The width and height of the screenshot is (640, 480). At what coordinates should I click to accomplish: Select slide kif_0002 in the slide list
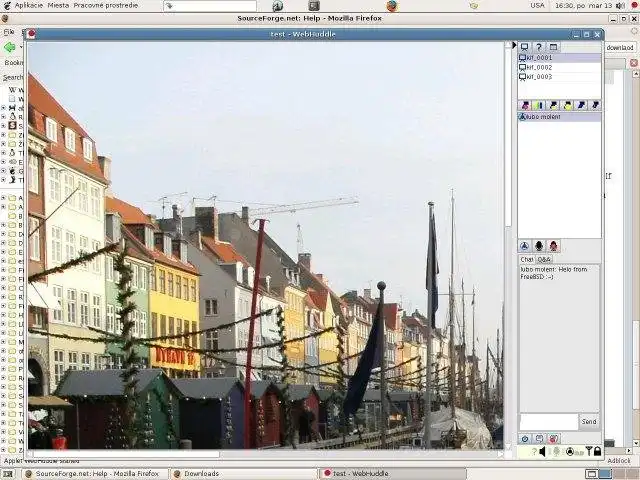(x=539, y=67)
